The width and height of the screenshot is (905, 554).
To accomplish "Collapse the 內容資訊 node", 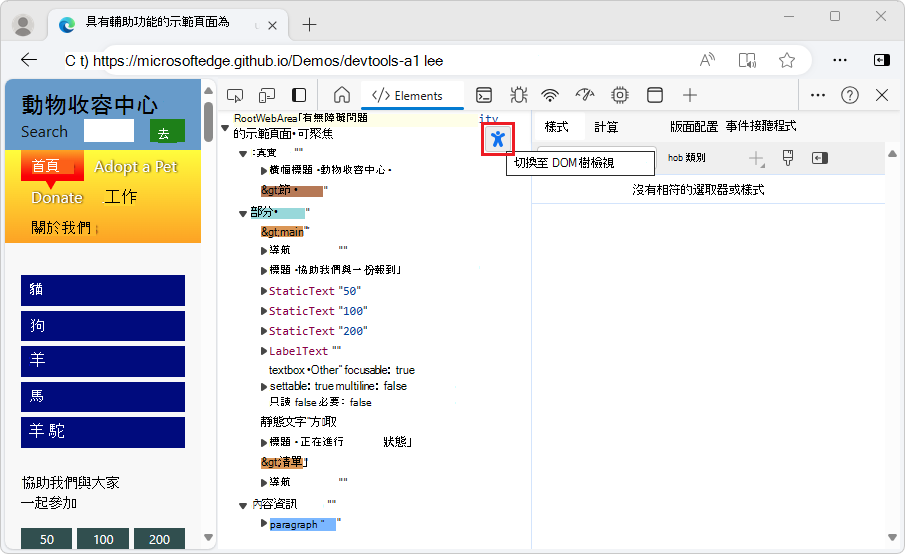I will point(243,506).
